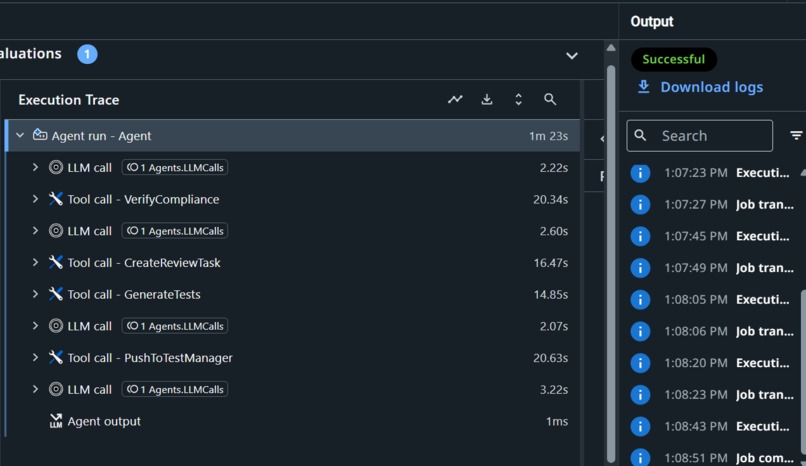
Task: Click the 20.63s PushToTestManager duration
Action: 551,358
